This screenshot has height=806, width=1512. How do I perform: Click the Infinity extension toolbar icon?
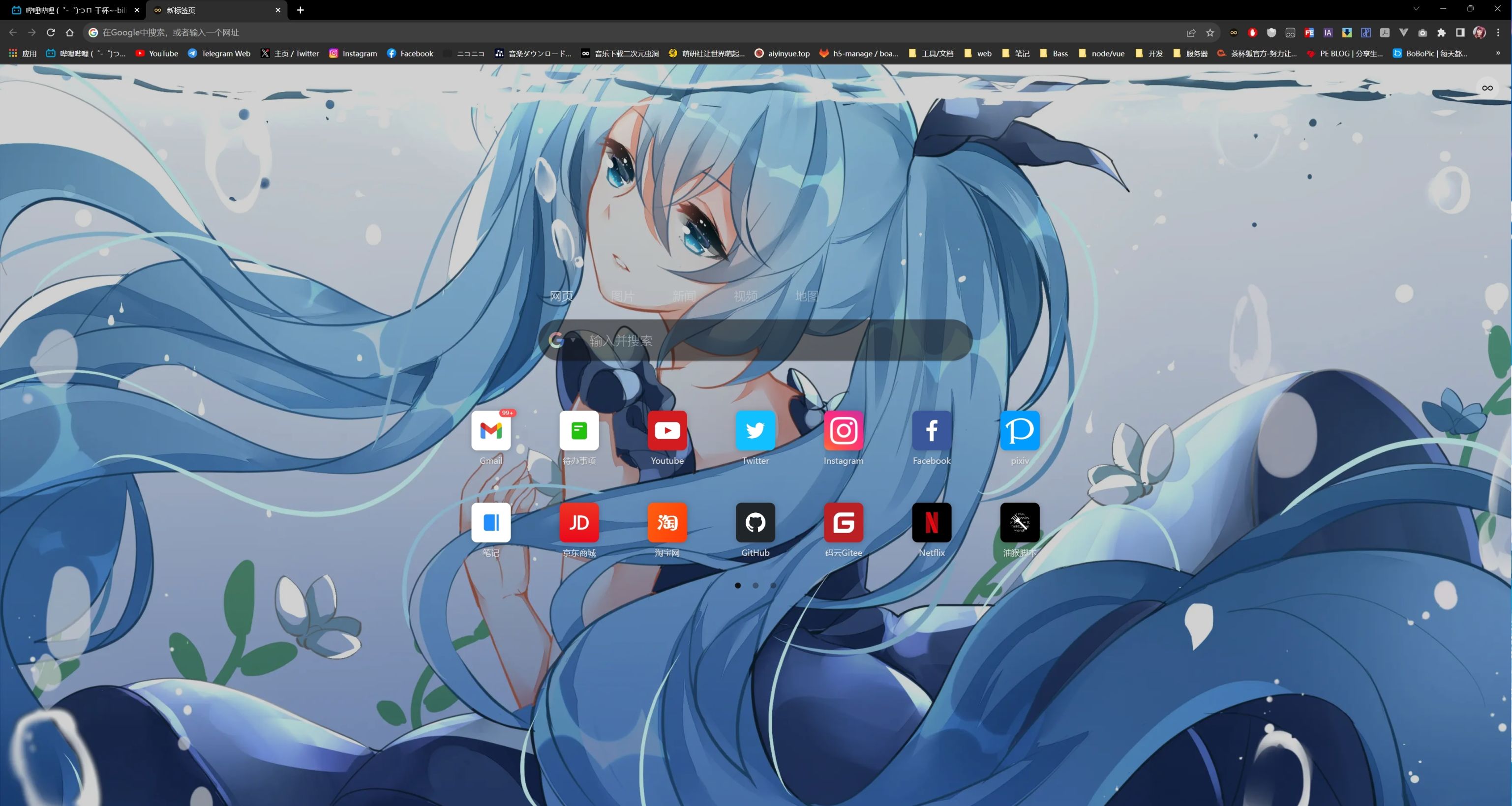point(1233,32)
